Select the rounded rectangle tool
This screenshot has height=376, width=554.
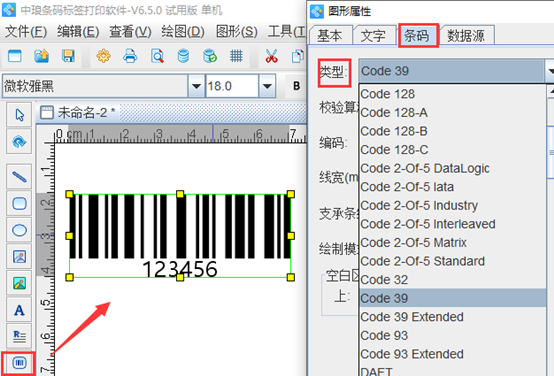[19, 203]
